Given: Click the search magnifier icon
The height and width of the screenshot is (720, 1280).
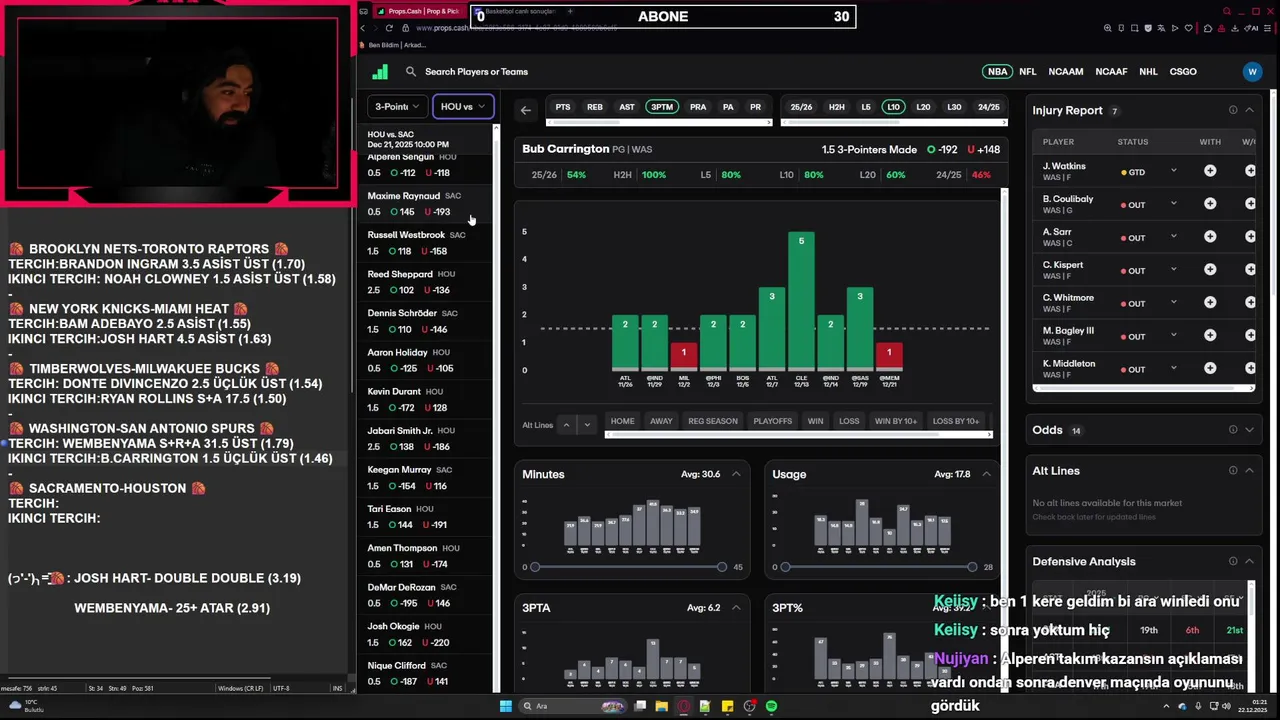Looking at the screenshot, I should [410, 72].
